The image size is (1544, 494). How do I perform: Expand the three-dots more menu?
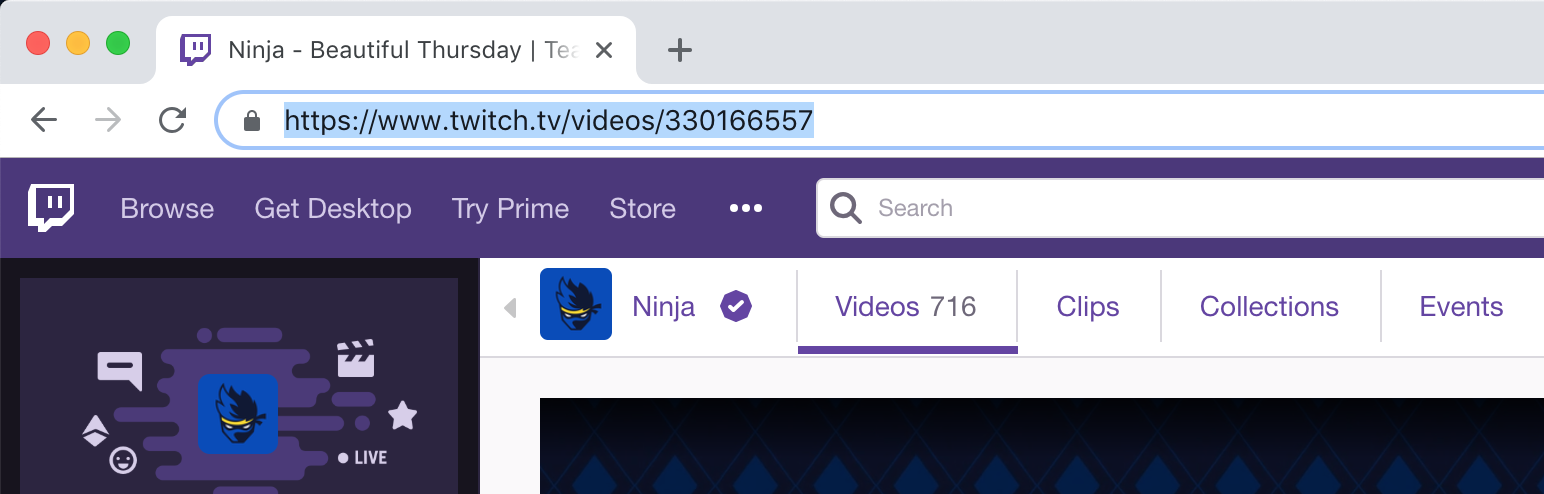point(746,208)
